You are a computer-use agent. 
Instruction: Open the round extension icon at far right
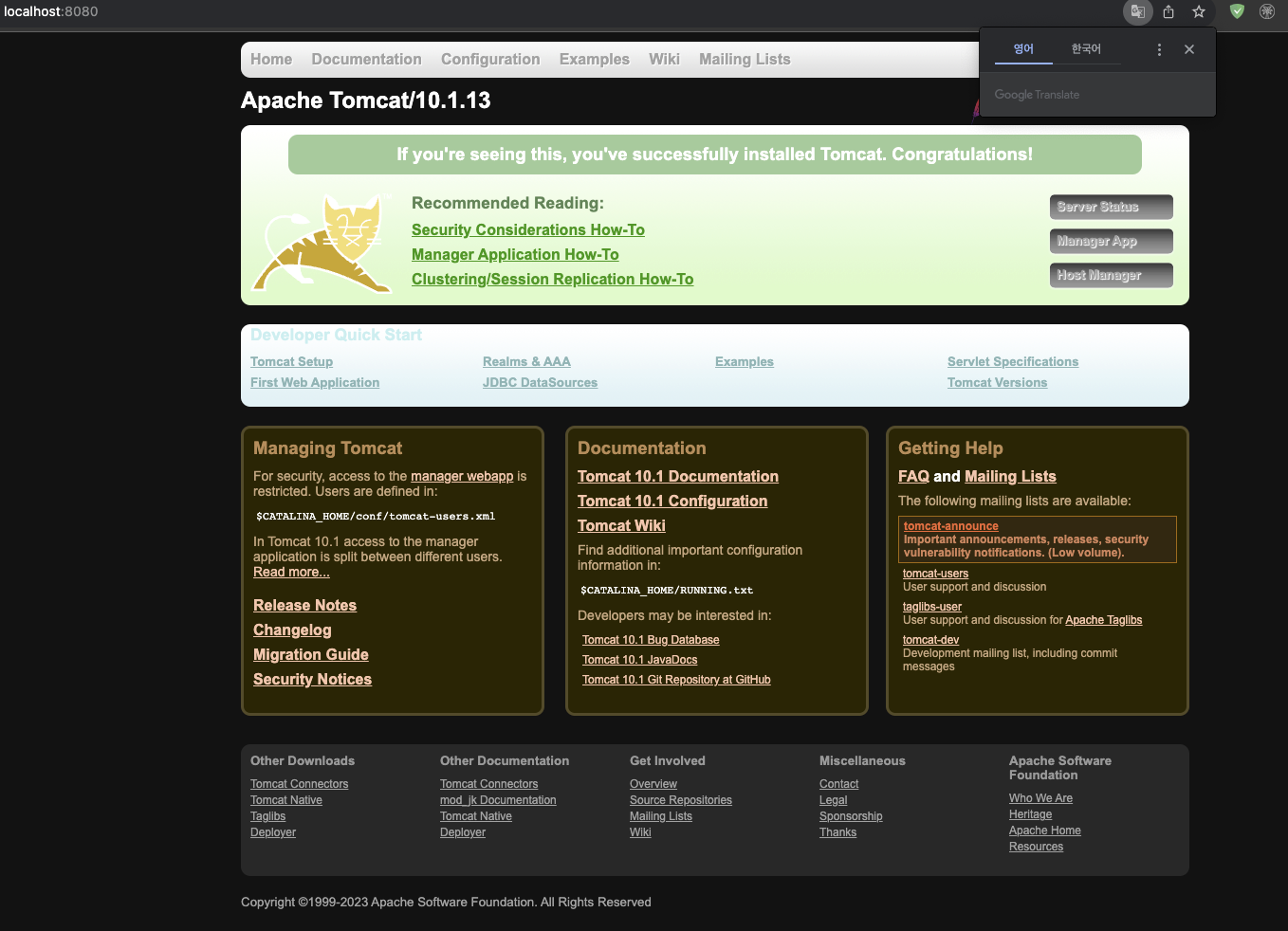1267,11
